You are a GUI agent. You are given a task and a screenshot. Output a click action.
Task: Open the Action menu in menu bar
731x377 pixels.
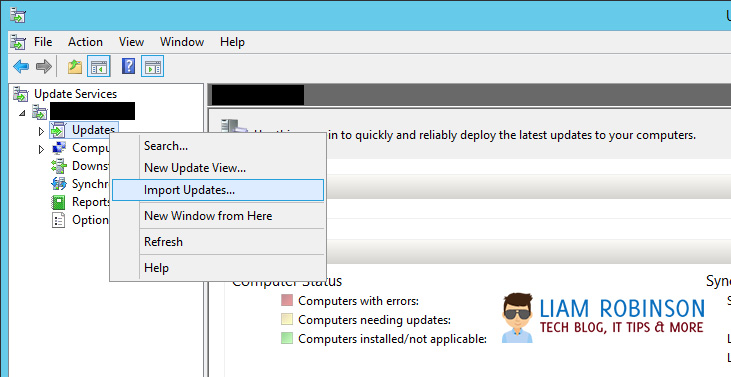85,42
